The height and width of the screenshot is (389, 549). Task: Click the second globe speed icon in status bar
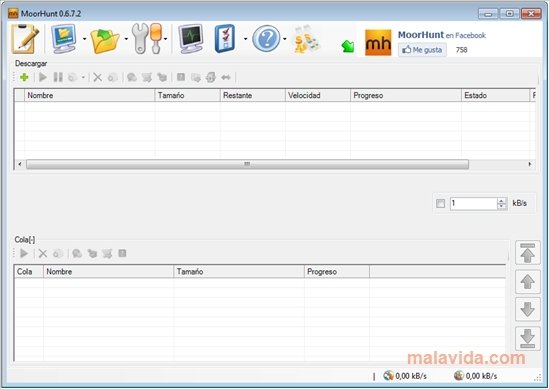pos(458,376)
